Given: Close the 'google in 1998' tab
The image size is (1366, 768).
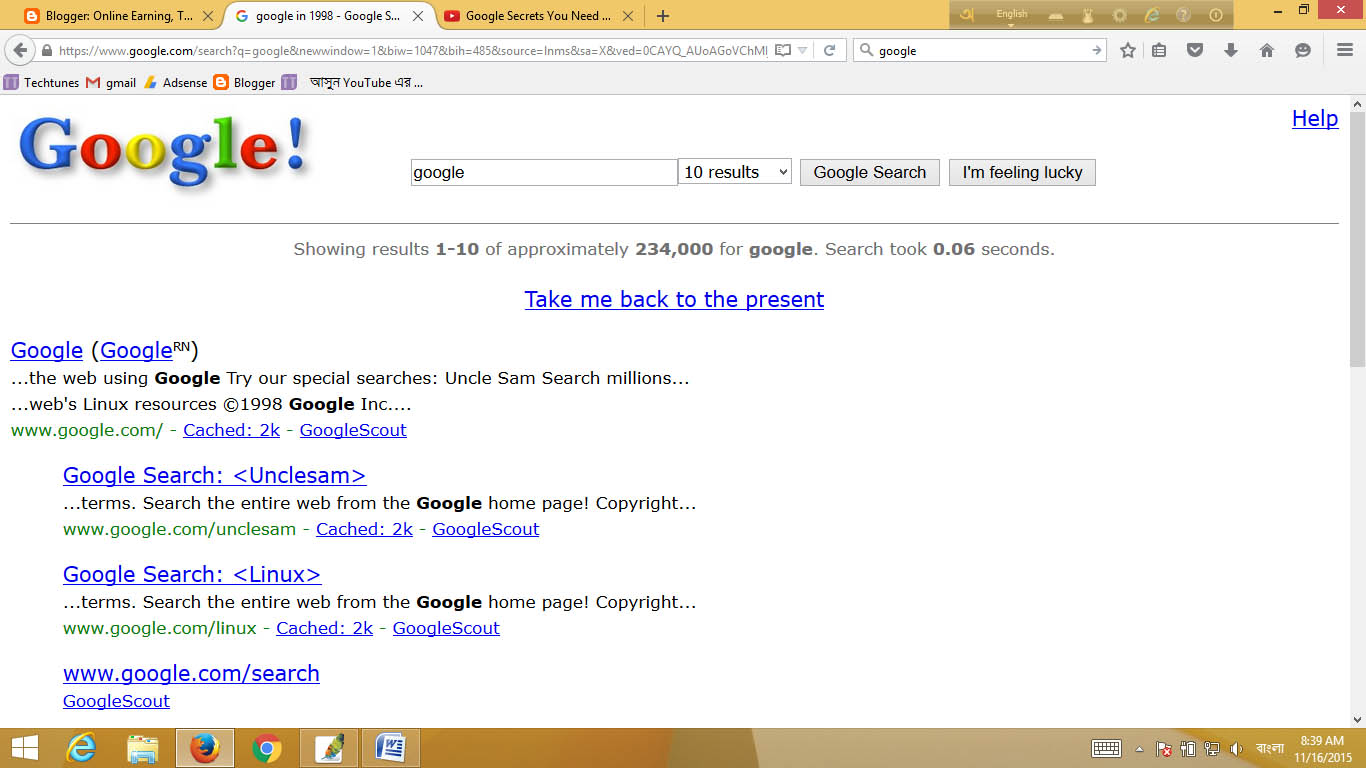Looking at the screenshot, I should [418, 16].
